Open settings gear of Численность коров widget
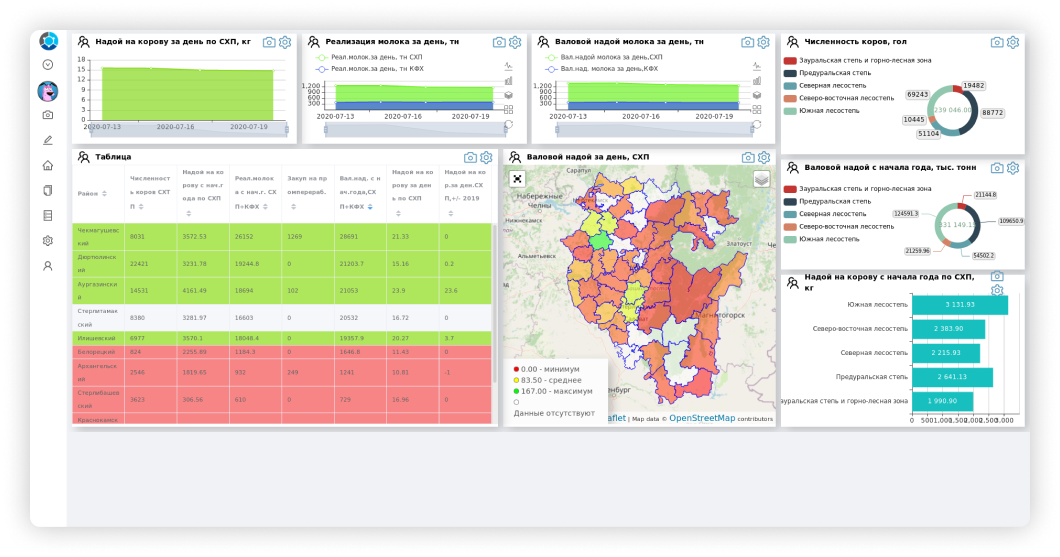This screenshot has width=1060, height=557. point(1013,42)
